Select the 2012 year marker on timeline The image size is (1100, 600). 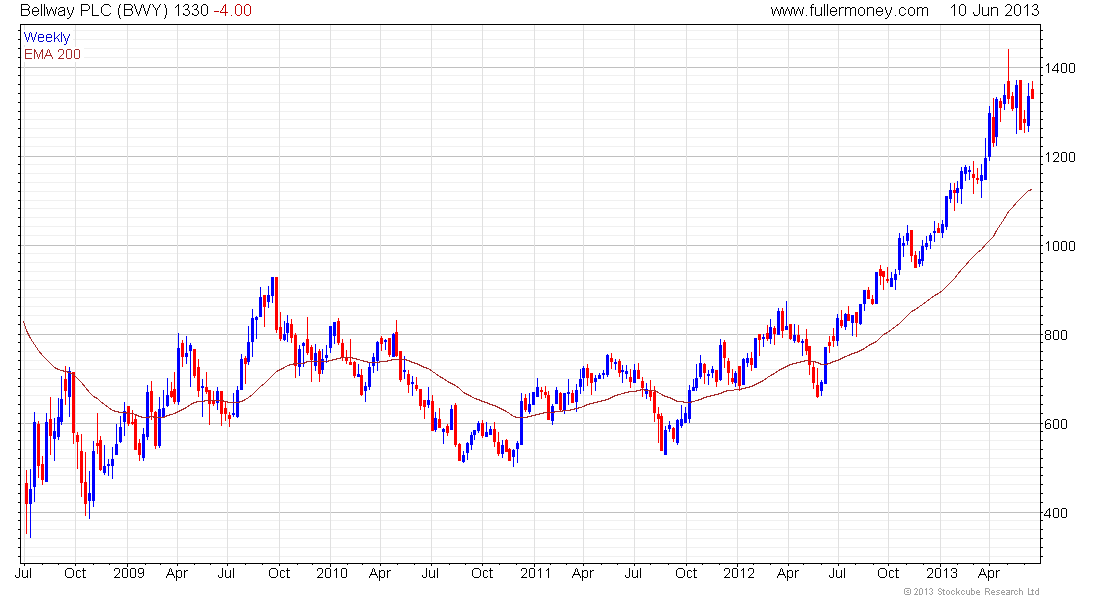click(739, 573)
